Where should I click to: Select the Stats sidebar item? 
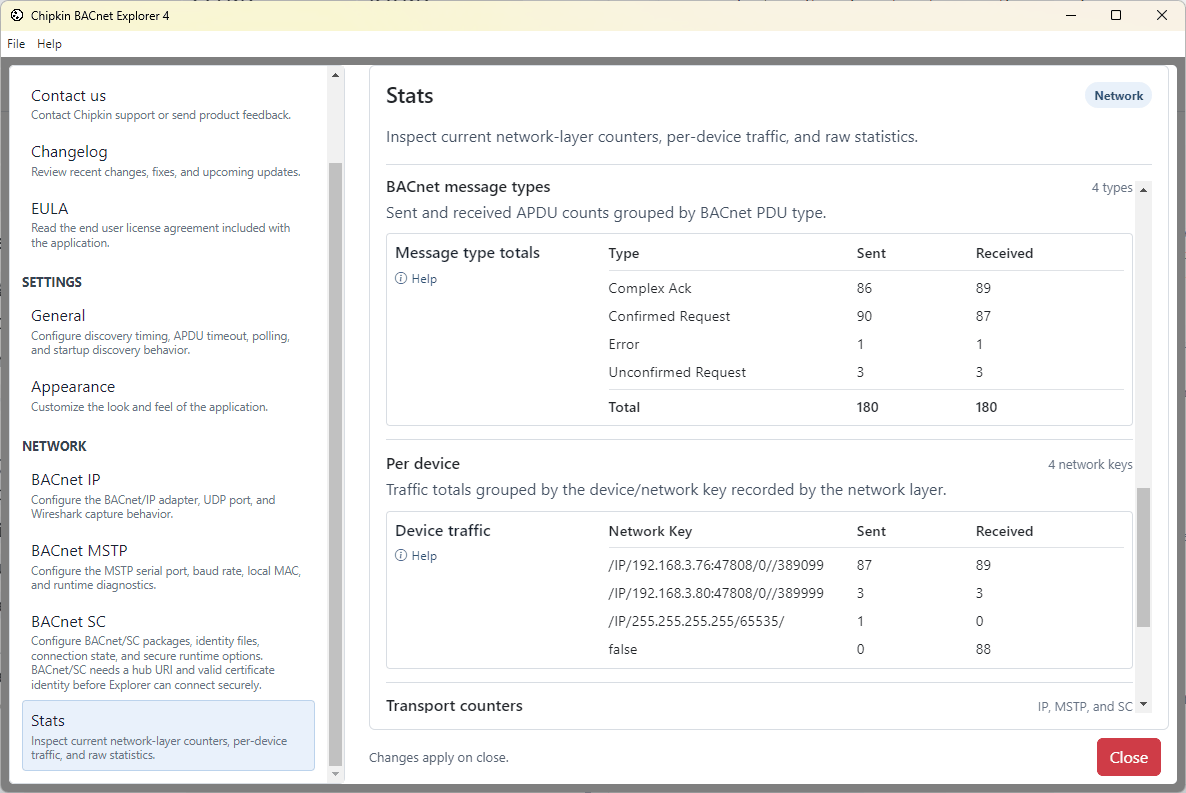tap(168, 735)
